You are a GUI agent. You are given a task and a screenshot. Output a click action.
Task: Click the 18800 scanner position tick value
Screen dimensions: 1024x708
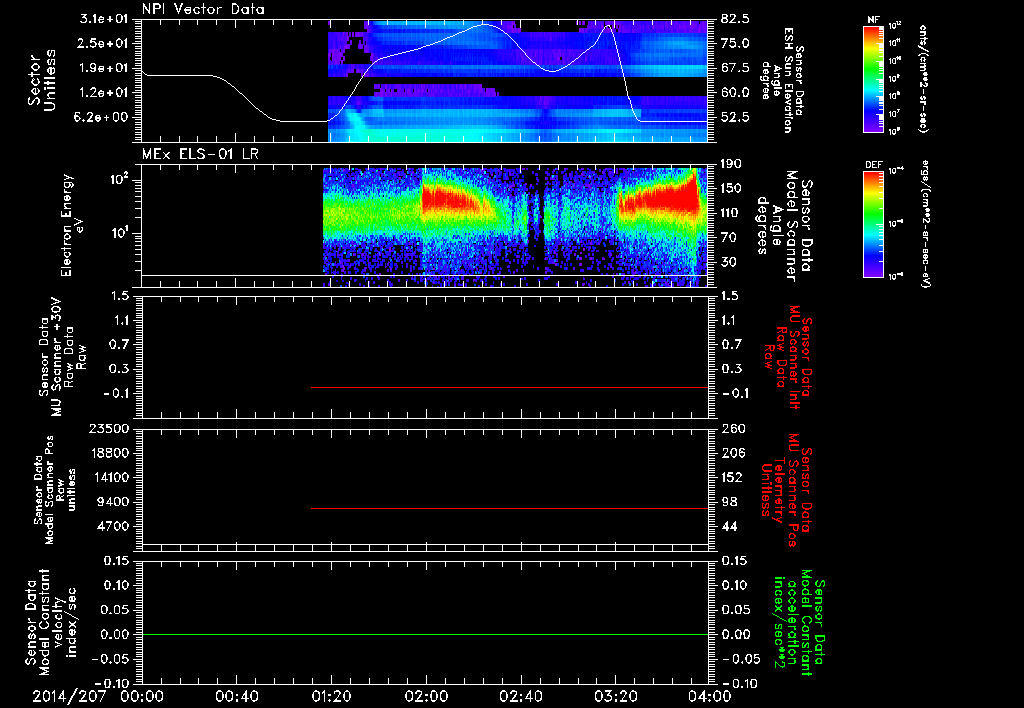pyautogui.click(x=108, y=453)
